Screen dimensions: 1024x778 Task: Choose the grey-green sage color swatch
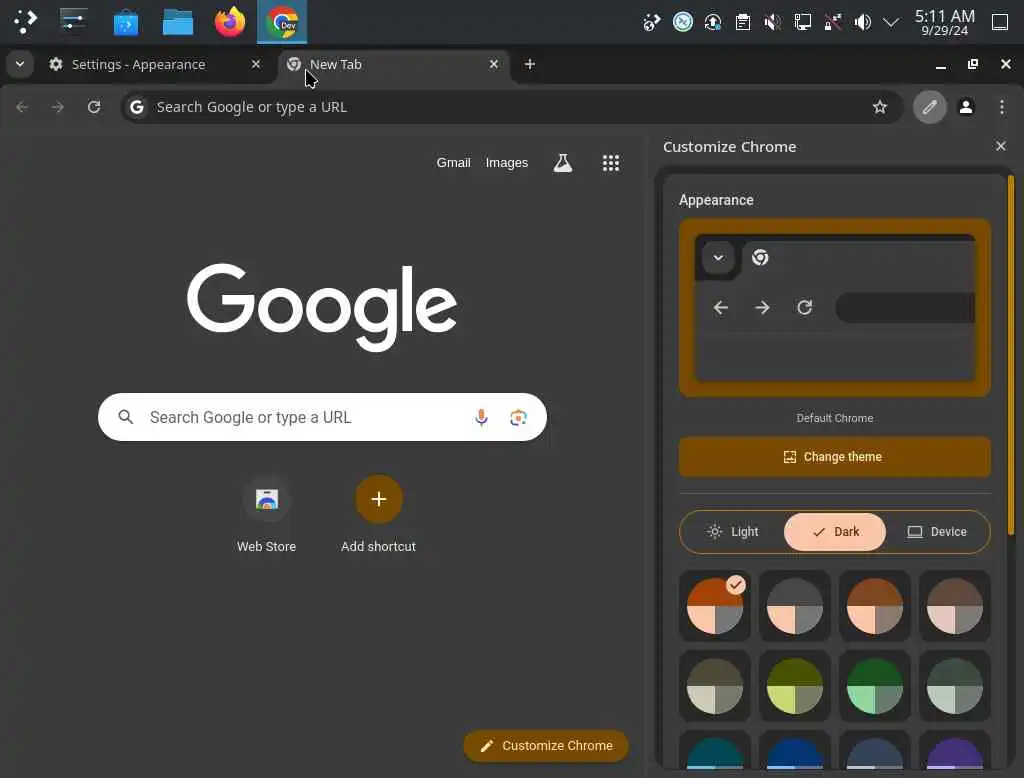955,686
